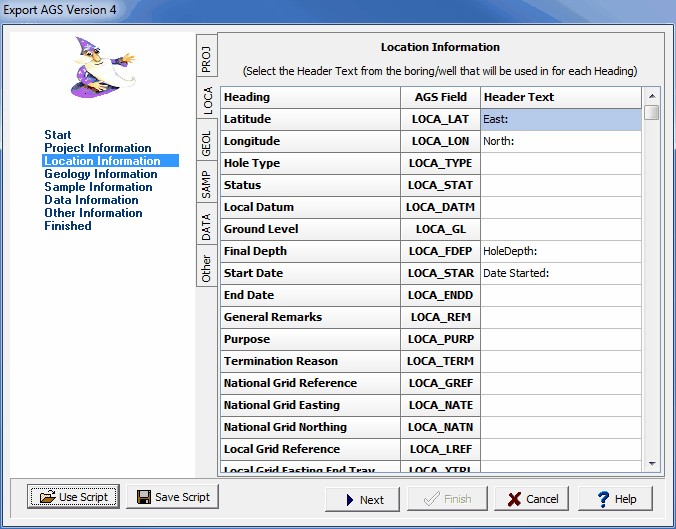This screenshot has height=529, width=676.
Task: Select the DATA vertical tab
Action: click(206, 228)
